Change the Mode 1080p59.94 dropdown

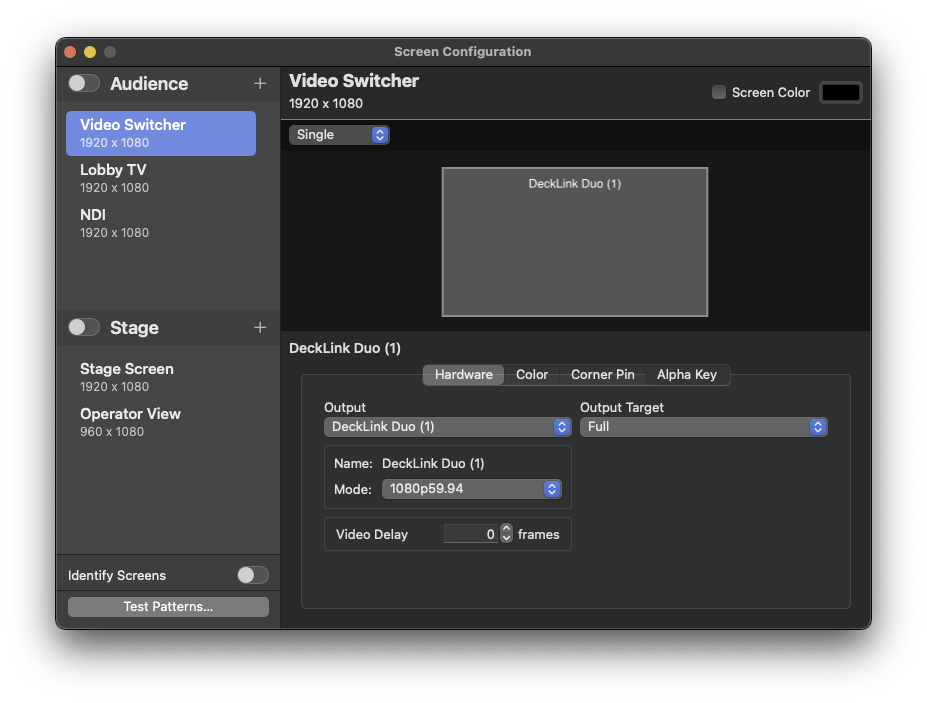pyautogui.click(x=471, y=489)
